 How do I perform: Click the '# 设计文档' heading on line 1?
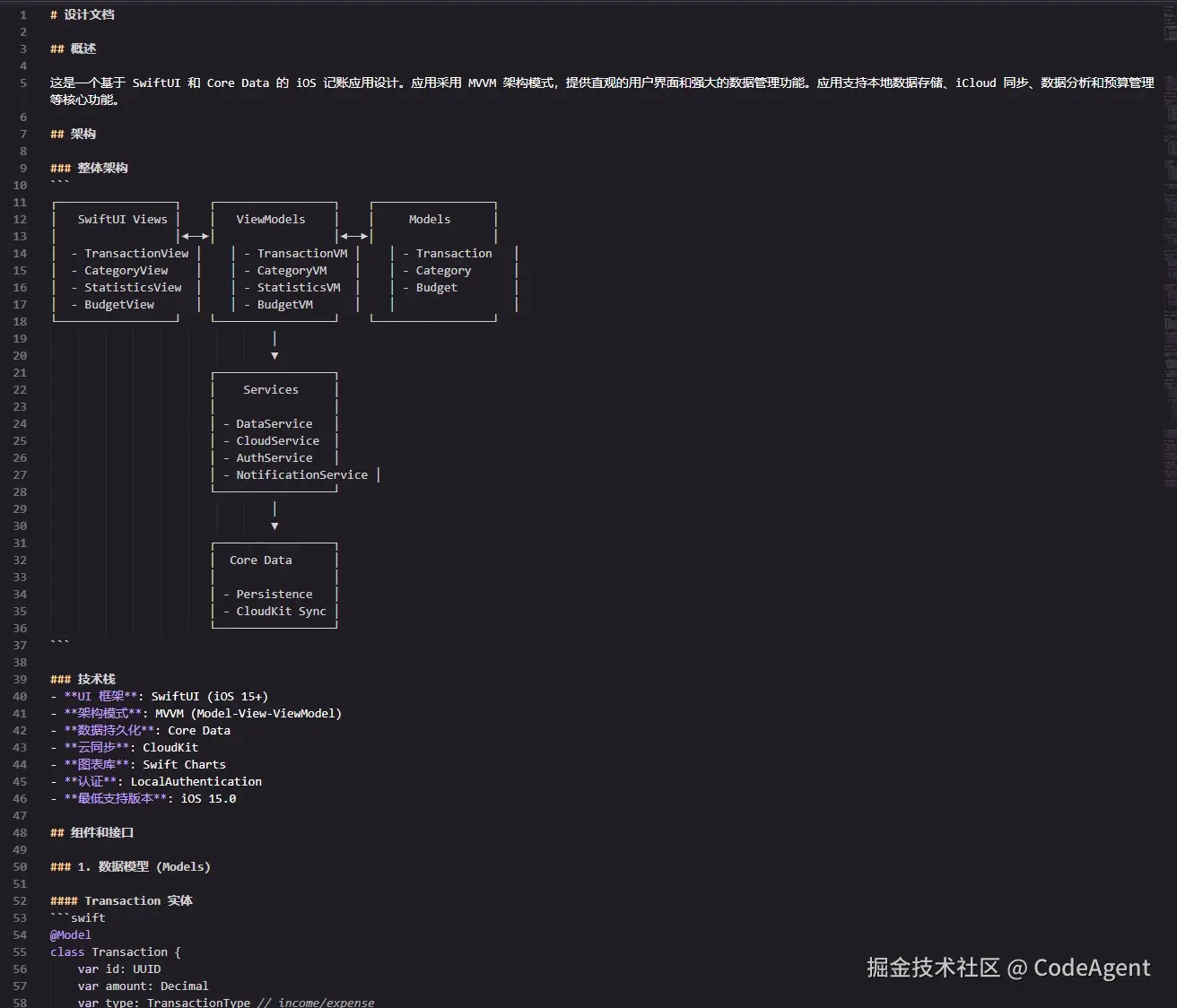point(83,14)
